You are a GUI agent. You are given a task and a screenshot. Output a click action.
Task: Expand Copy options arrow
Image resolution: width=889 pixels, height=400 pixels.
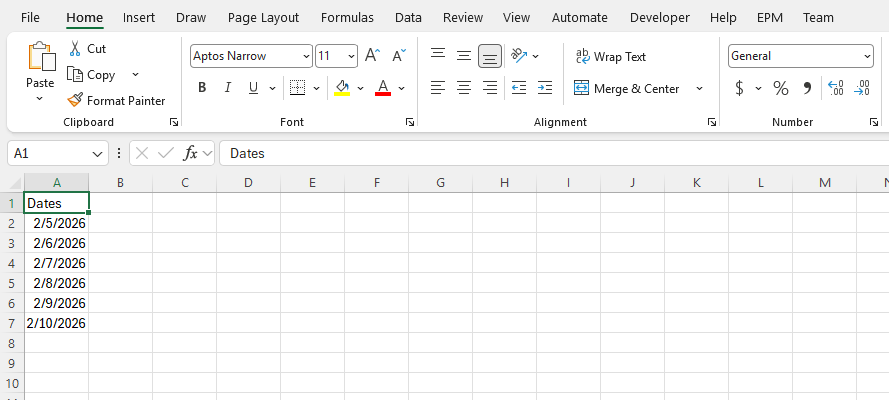point(135,75)
